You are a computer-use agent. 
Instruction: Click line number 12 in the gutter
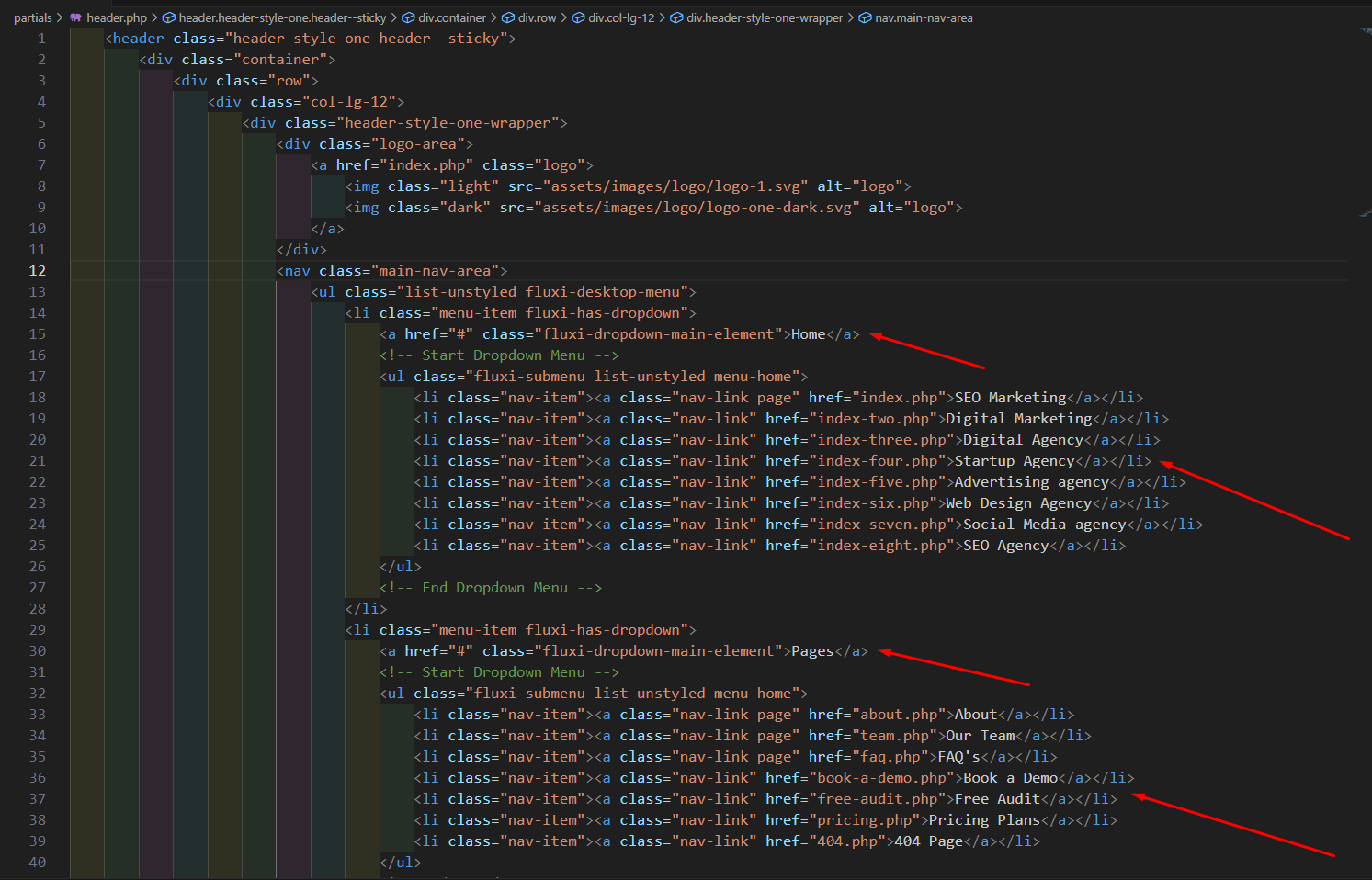(x=38, y=271)
